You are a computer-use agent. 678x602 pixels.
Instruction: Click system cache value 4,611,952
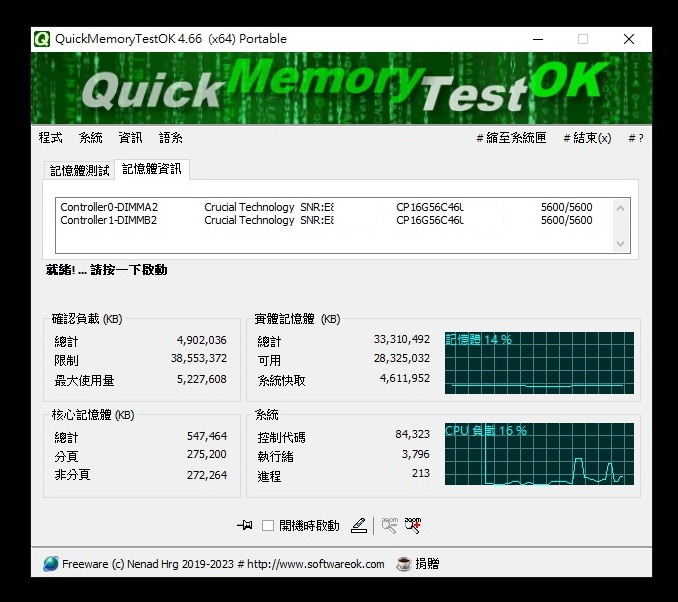[x=405, y=378]
